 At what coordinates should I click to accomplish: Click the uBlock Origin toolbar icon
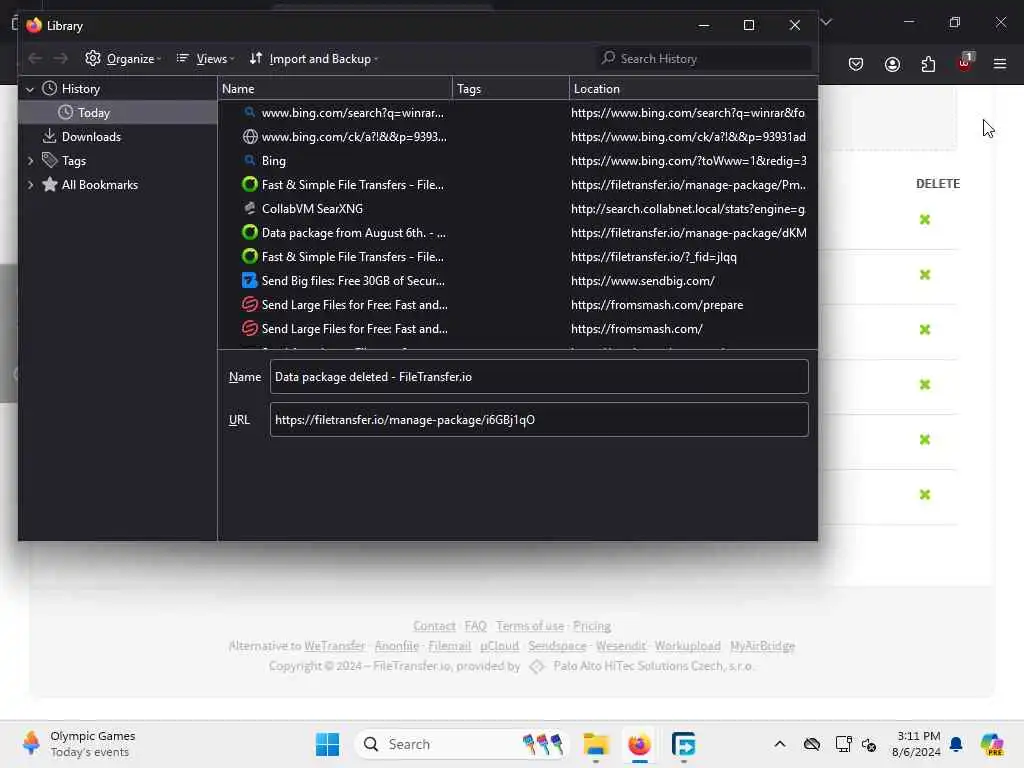(x=965, y=63)
